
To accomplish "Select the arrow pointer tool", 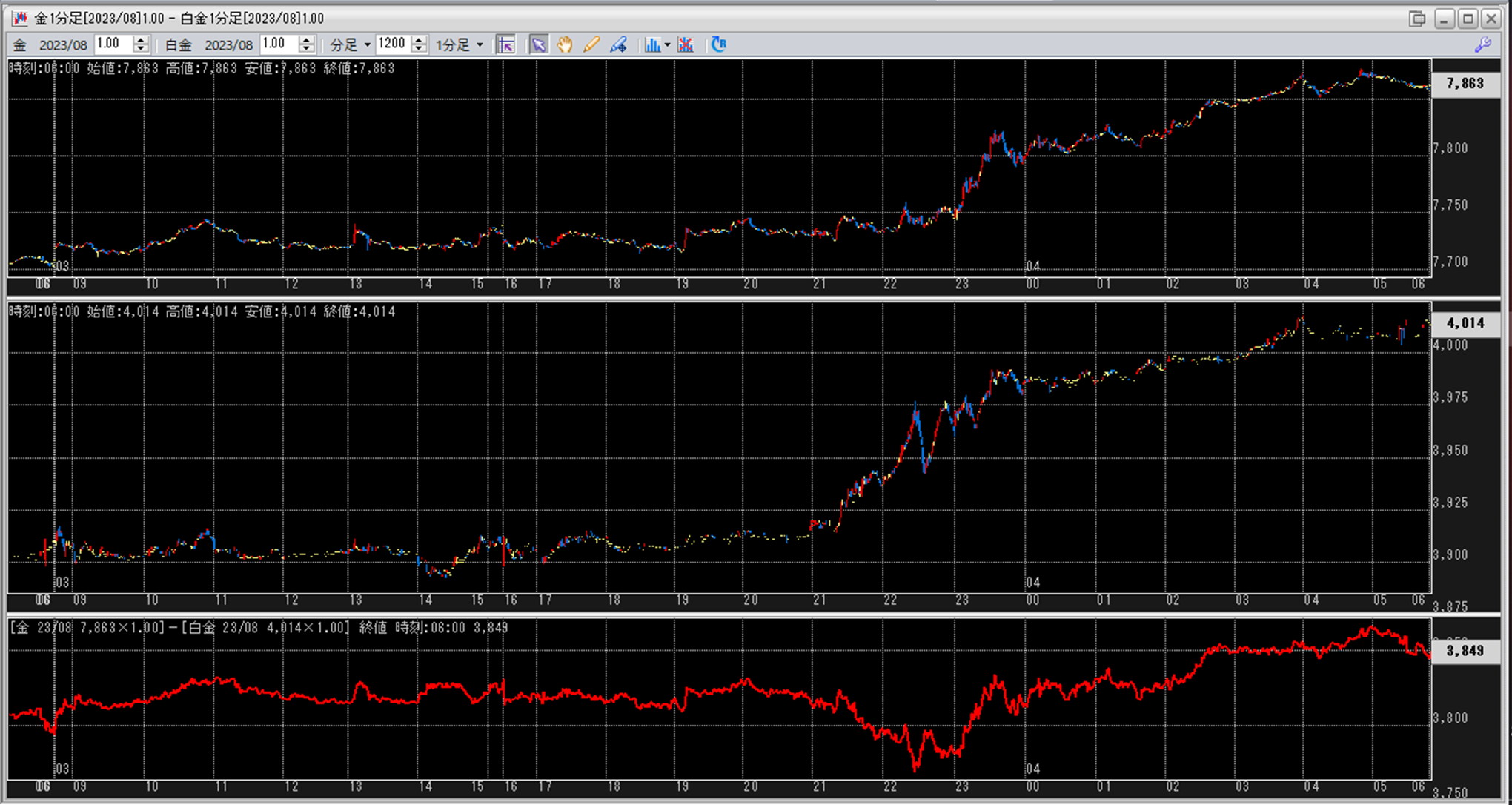I will (539, 44).
